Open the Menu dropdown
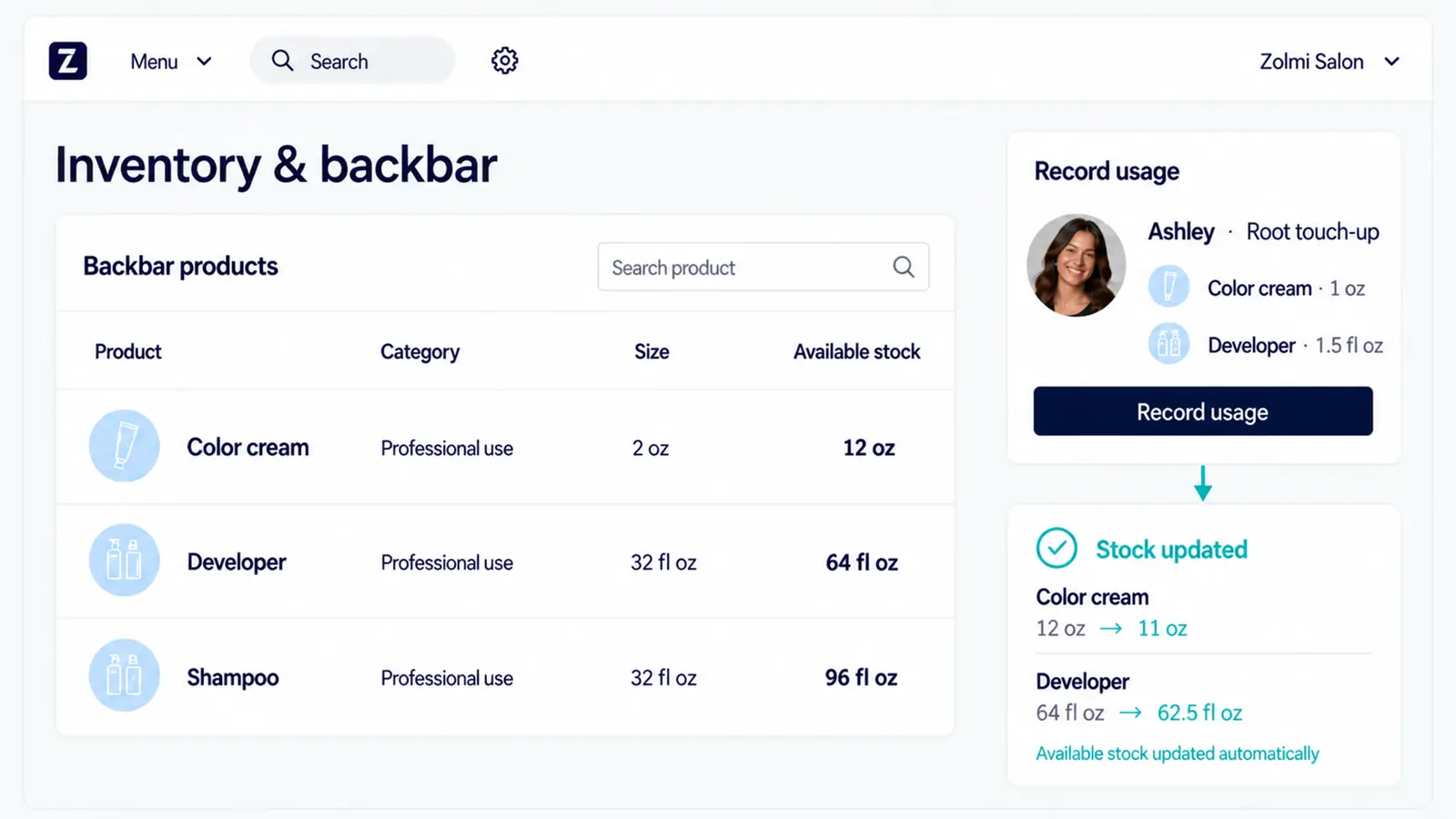 (171, 62)
